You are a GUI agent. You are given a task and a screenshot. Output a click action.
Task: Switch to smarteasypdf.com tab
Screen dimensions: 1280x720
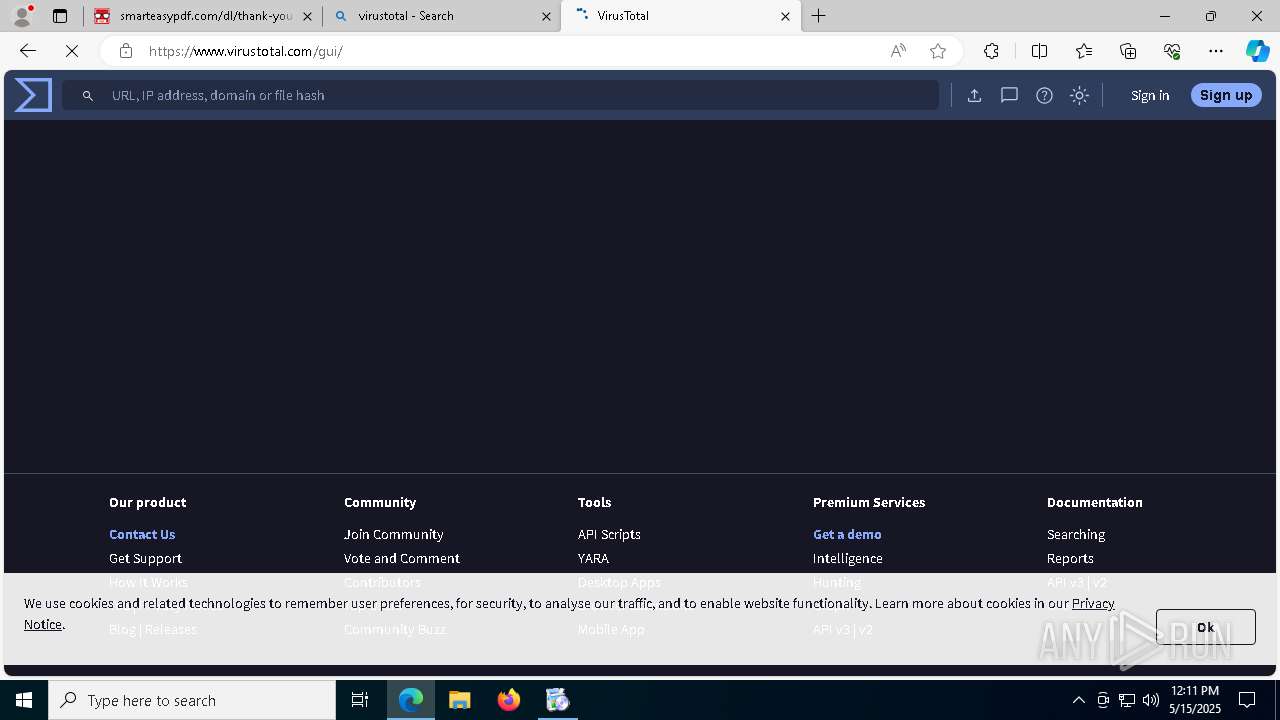pos(201,16)
